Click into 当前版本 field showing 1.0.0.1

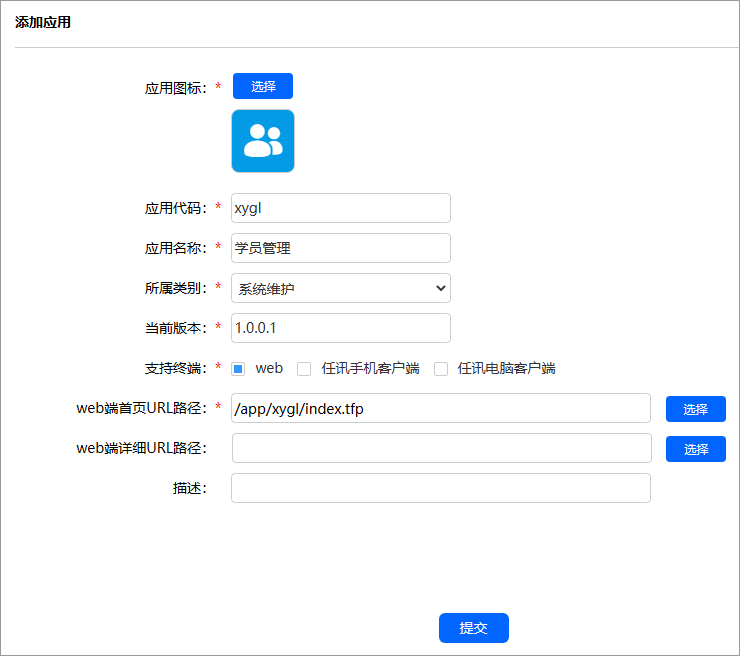point(340,328)
